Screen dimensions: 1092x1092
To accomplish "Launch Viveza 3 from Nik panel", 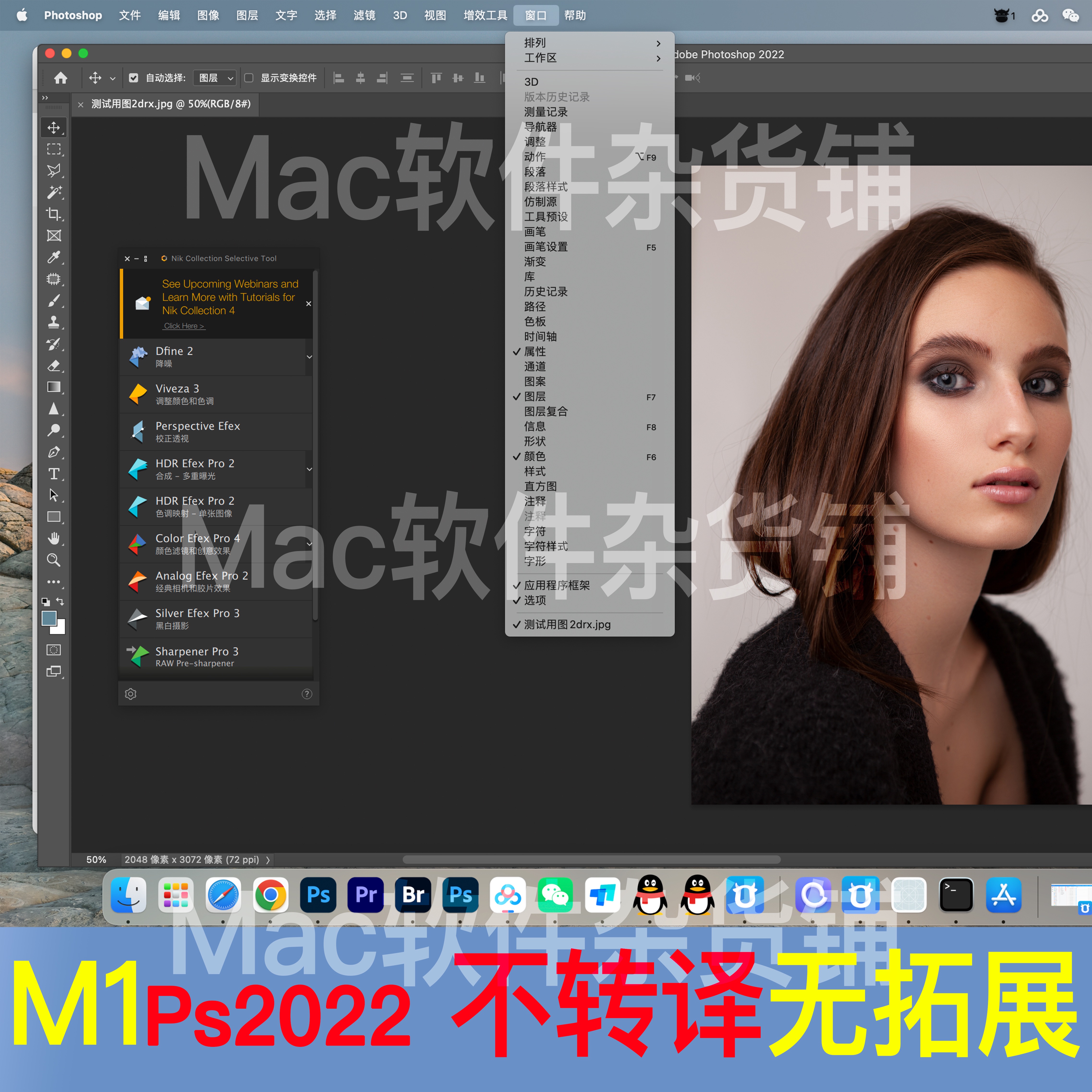I will coord(216,394).
